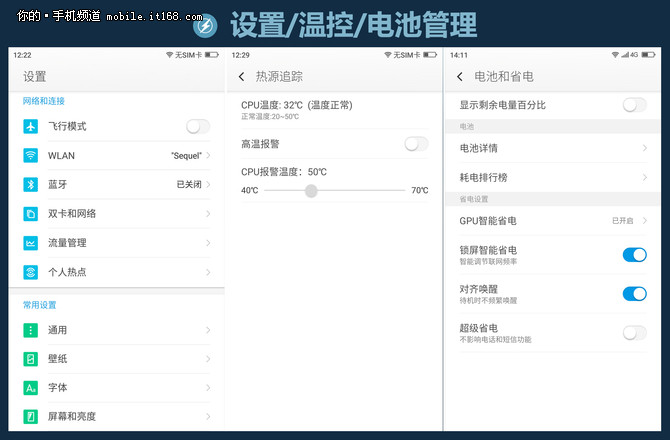Open 字体 row chevron

[208, 388]
